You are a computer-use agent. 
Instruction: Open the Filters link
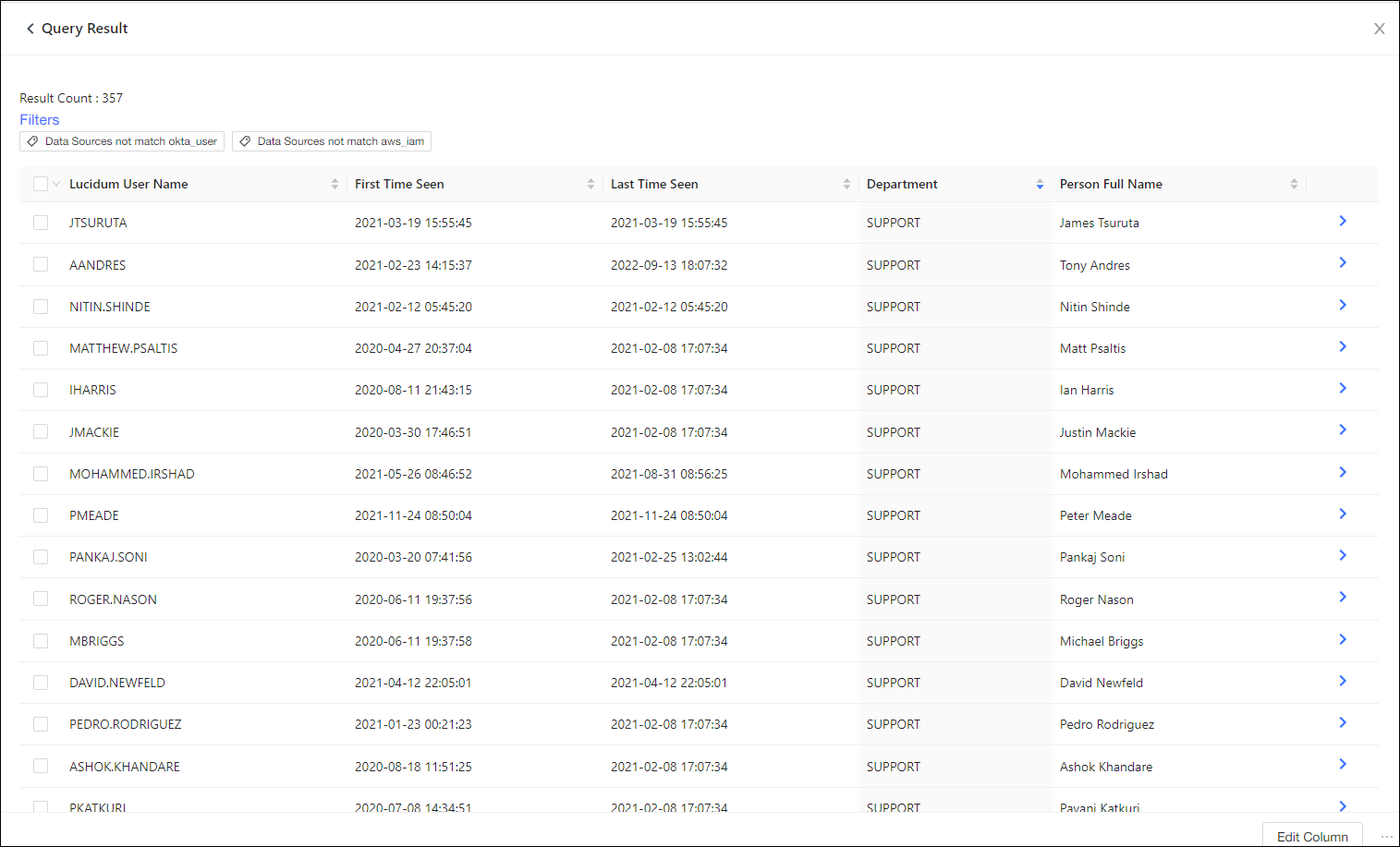(x=40, y=120)
